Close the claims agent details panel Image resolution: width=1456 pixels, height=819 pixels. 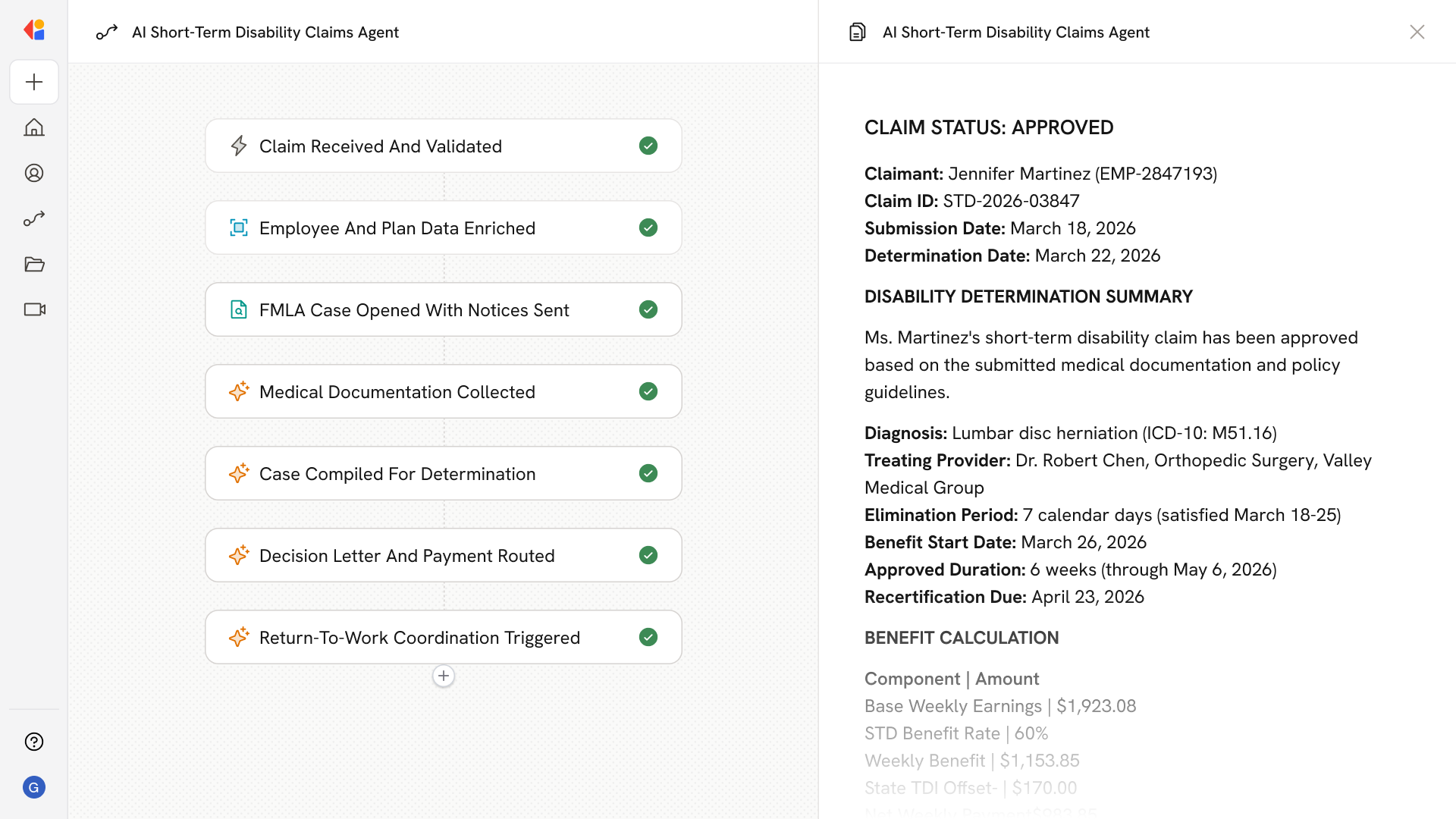click(x=1417, y=32)
